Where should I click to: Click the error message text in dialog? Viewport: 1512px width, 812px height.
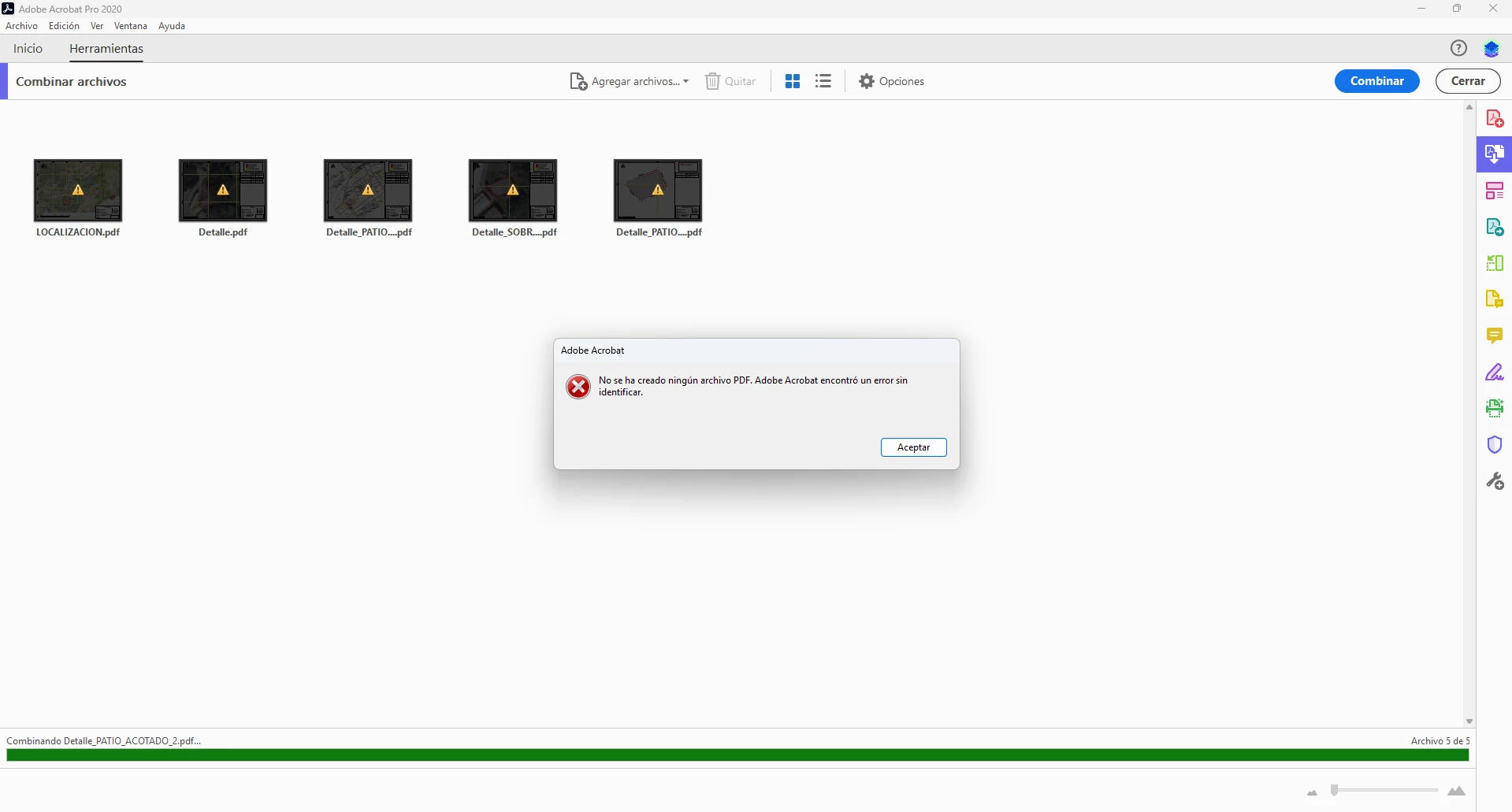(x=753, y=386)
